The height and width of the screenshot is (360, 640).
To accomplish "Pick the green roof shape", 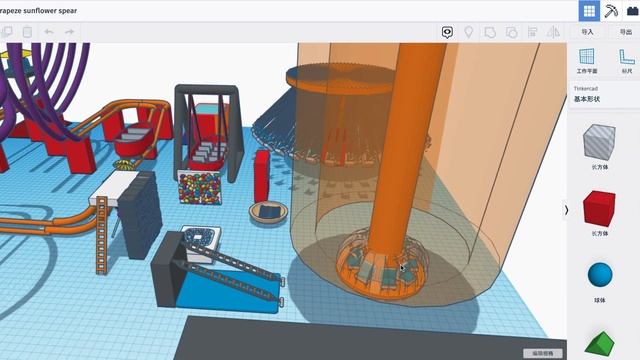I will click(599, 344).
